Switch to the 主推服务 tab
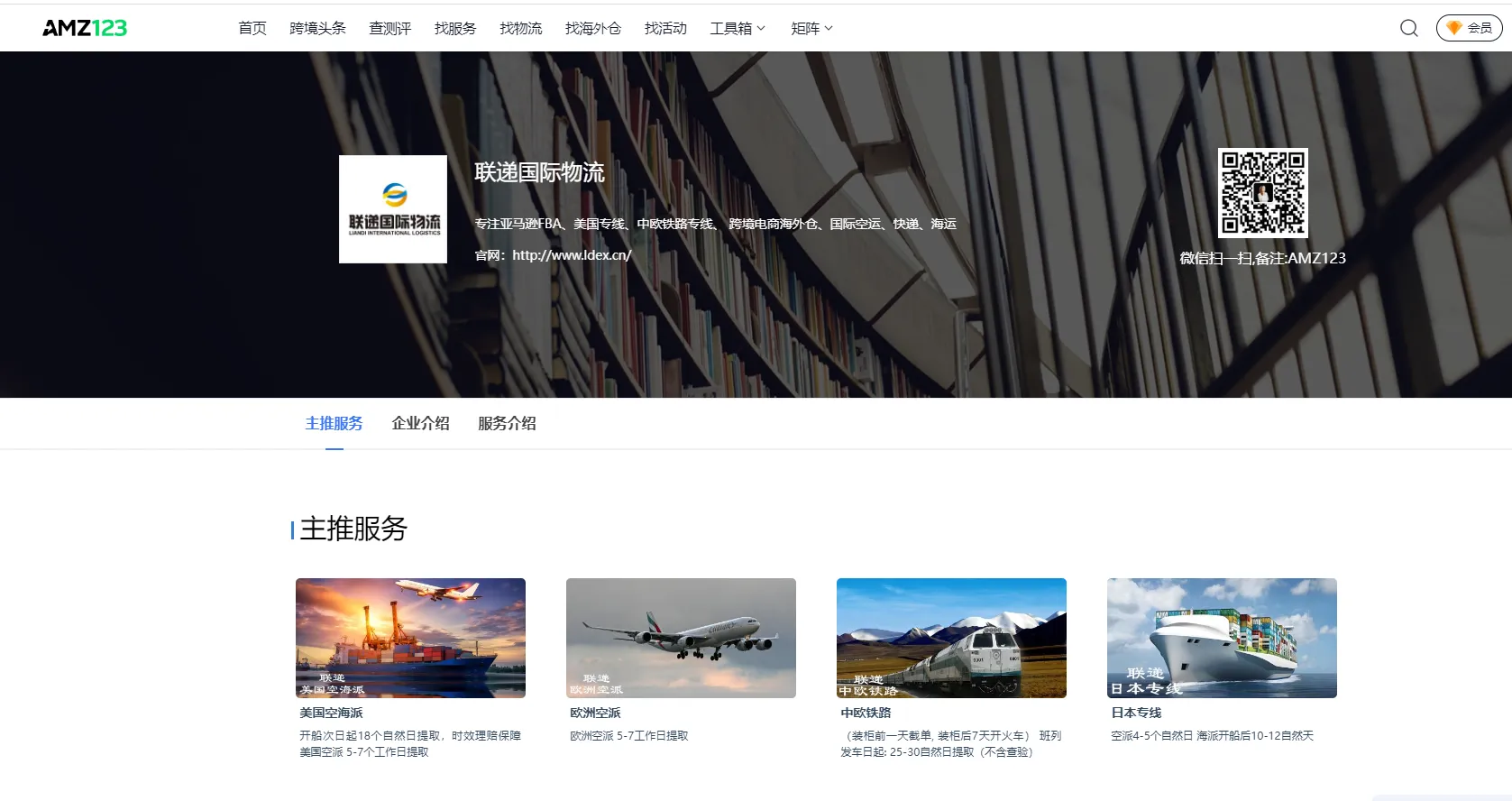This screenshot has width=1512, height=801. point(334,423)
